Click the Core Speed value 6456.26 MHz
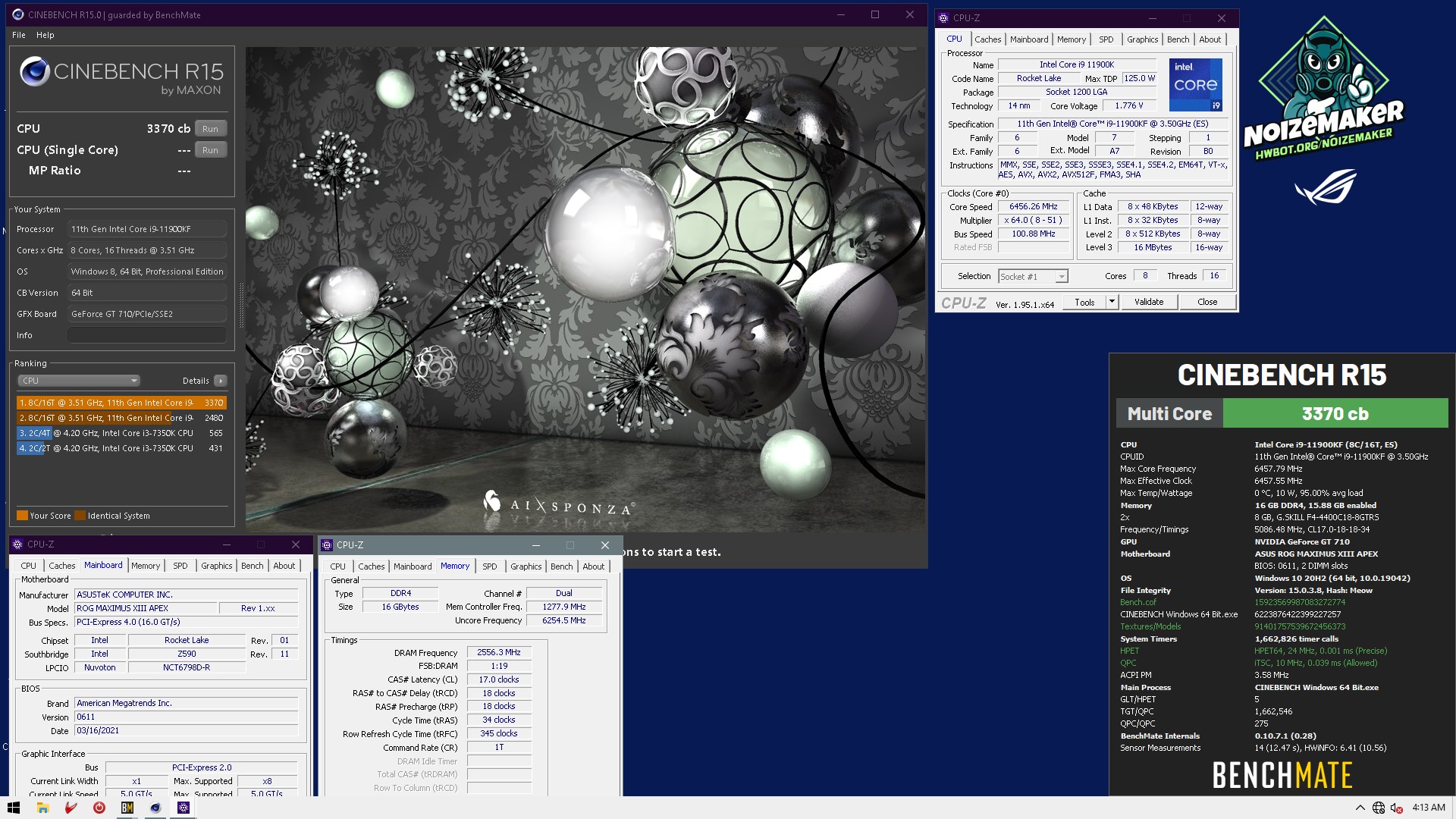Screen dimensions: 1456x819 1033,206
